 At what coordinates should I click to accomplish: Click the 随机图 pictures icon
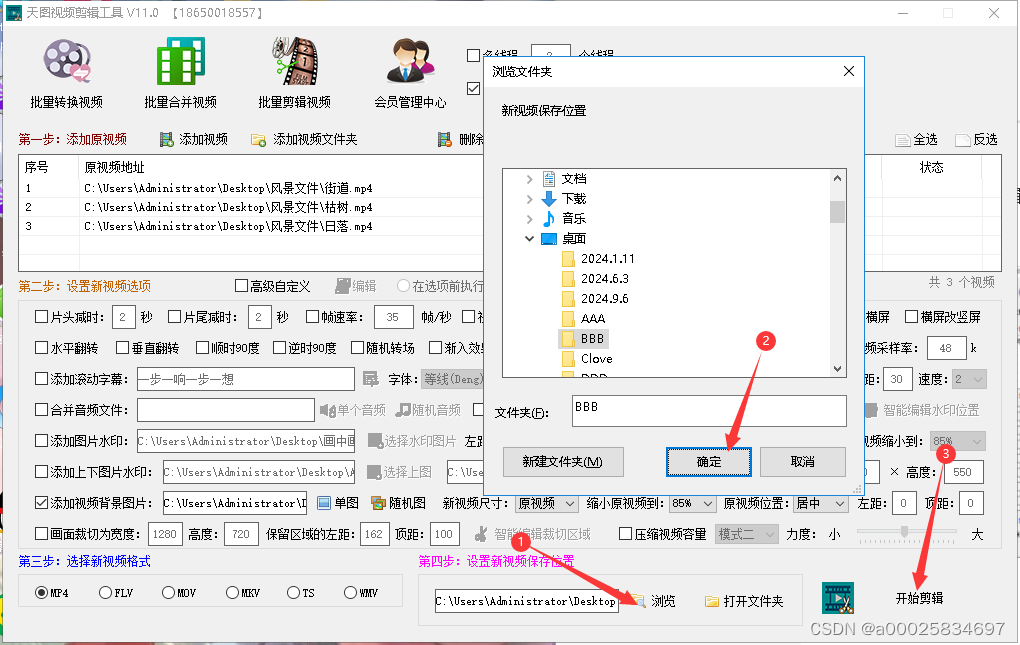pos(379,503)
